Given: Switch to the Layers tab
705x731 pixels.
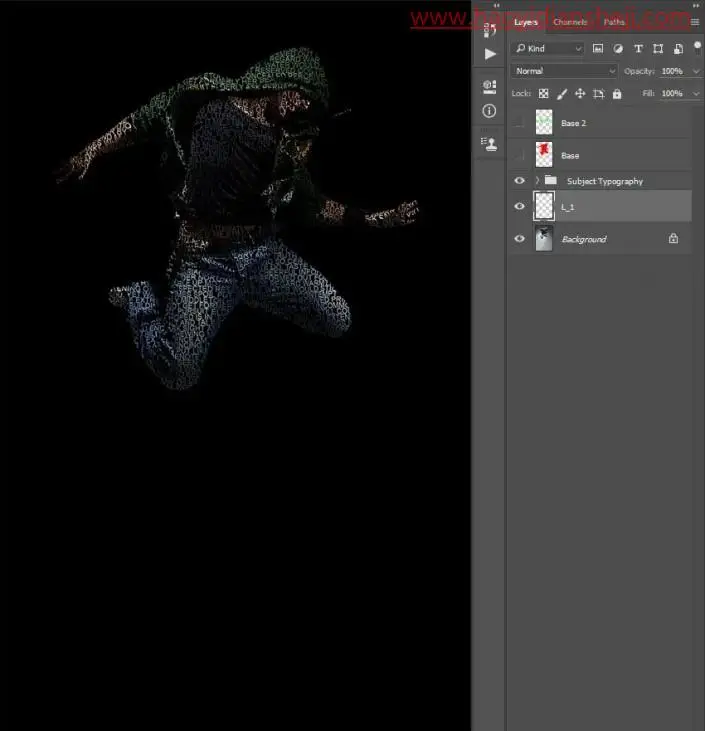Looking at the screenshot, I should 526,22.
